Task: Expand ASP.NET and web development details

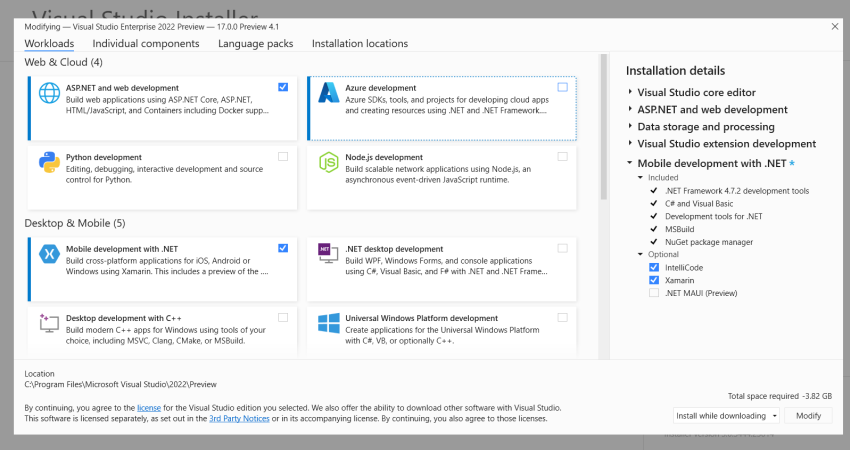Action: pyautogui.click(x=630, y=109)
